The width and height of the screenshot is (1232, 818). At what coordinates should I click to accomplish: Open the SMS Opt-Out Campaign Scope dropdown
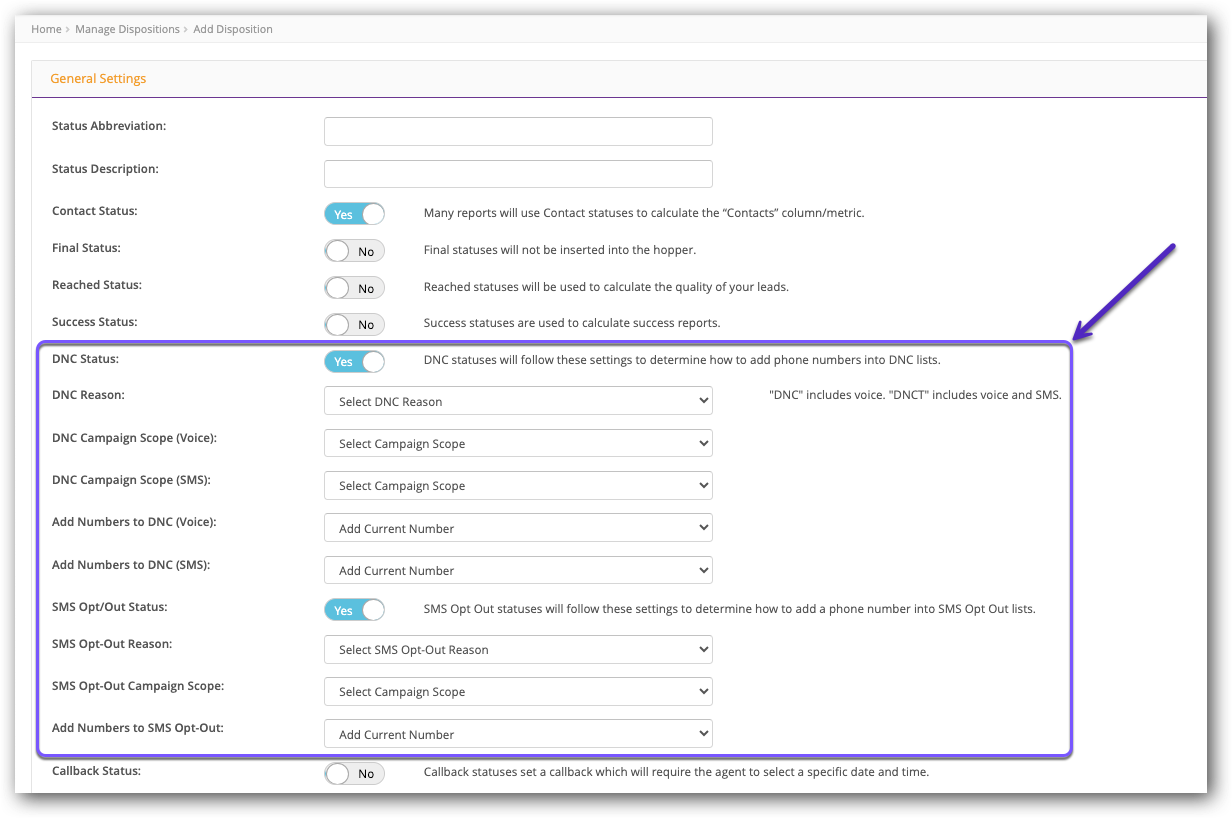click(518, 691)
